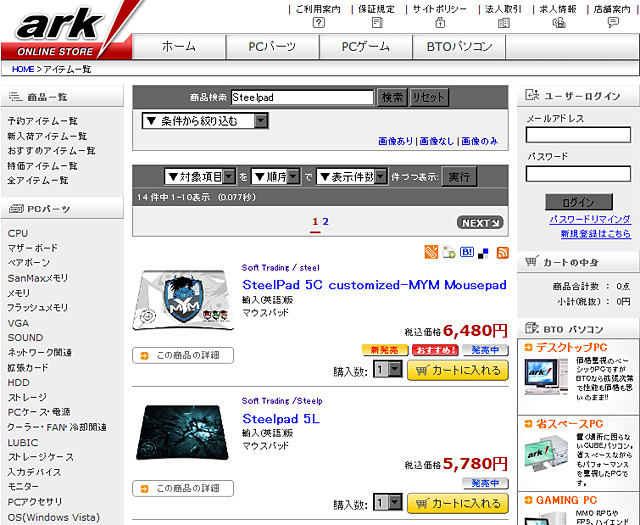Image resolution: width=640 pixels, height=525 pixels.
Task: Click the RSS feed icon
Action: pos(502,253)
